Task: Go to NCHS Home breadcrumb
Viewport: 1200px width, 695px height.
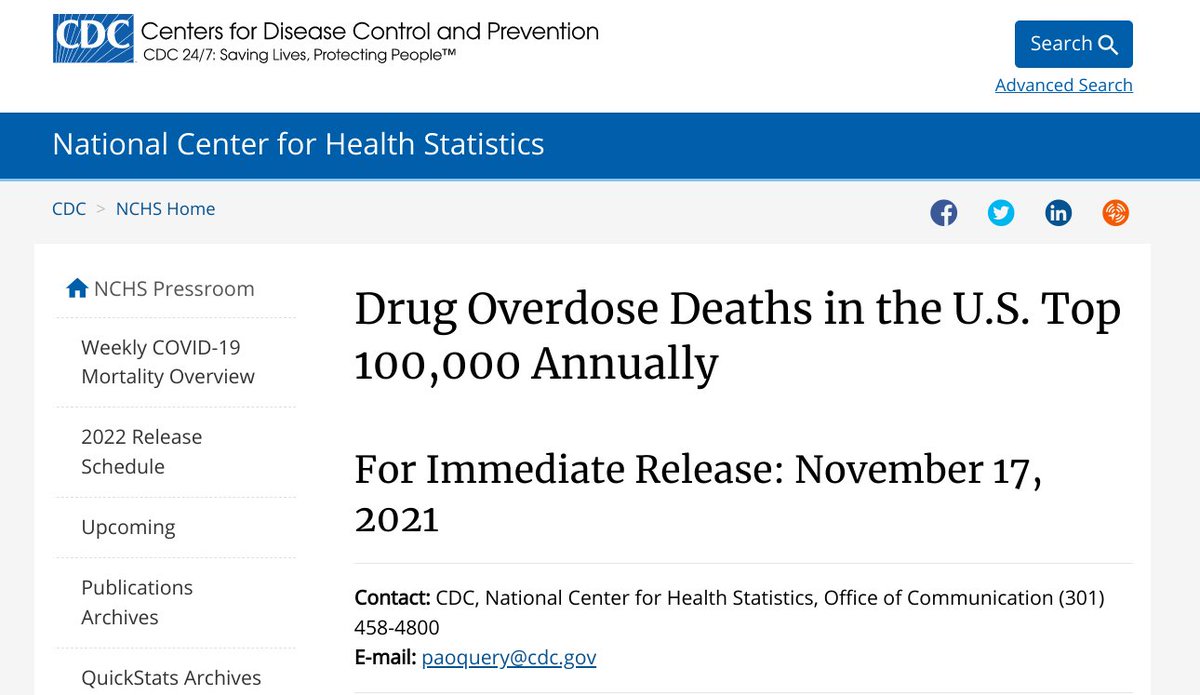Action: coord(165,209)
